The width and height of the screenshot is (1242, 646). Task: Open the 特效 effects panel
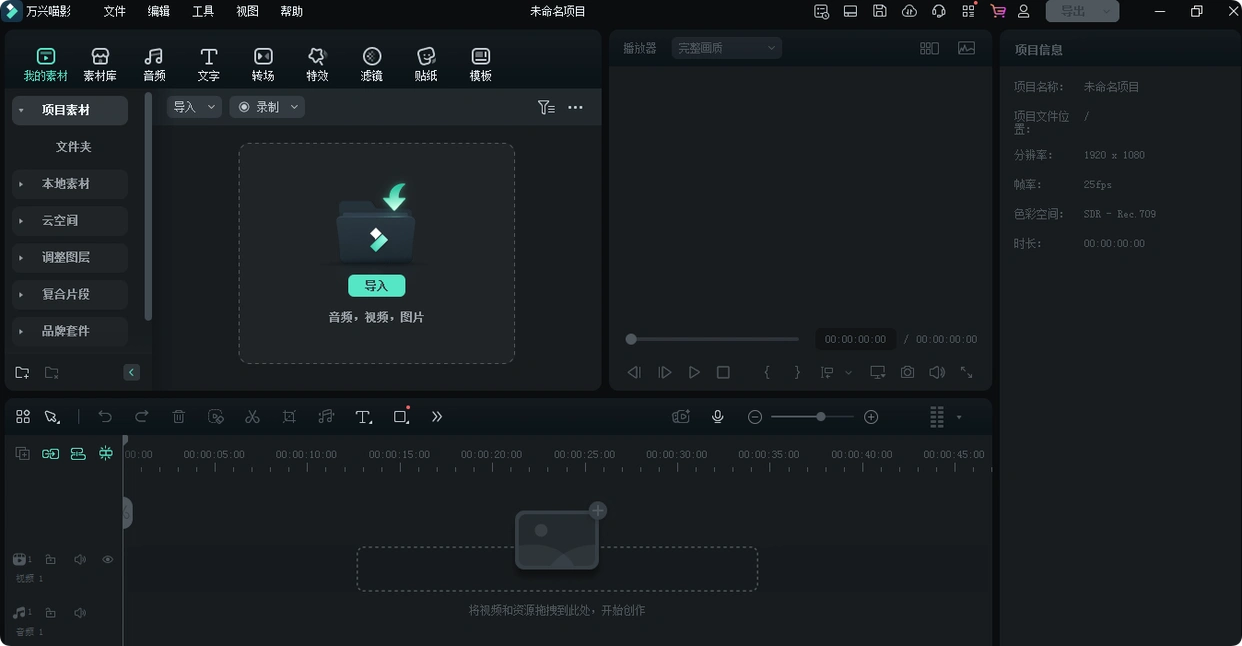pos(317,64)
